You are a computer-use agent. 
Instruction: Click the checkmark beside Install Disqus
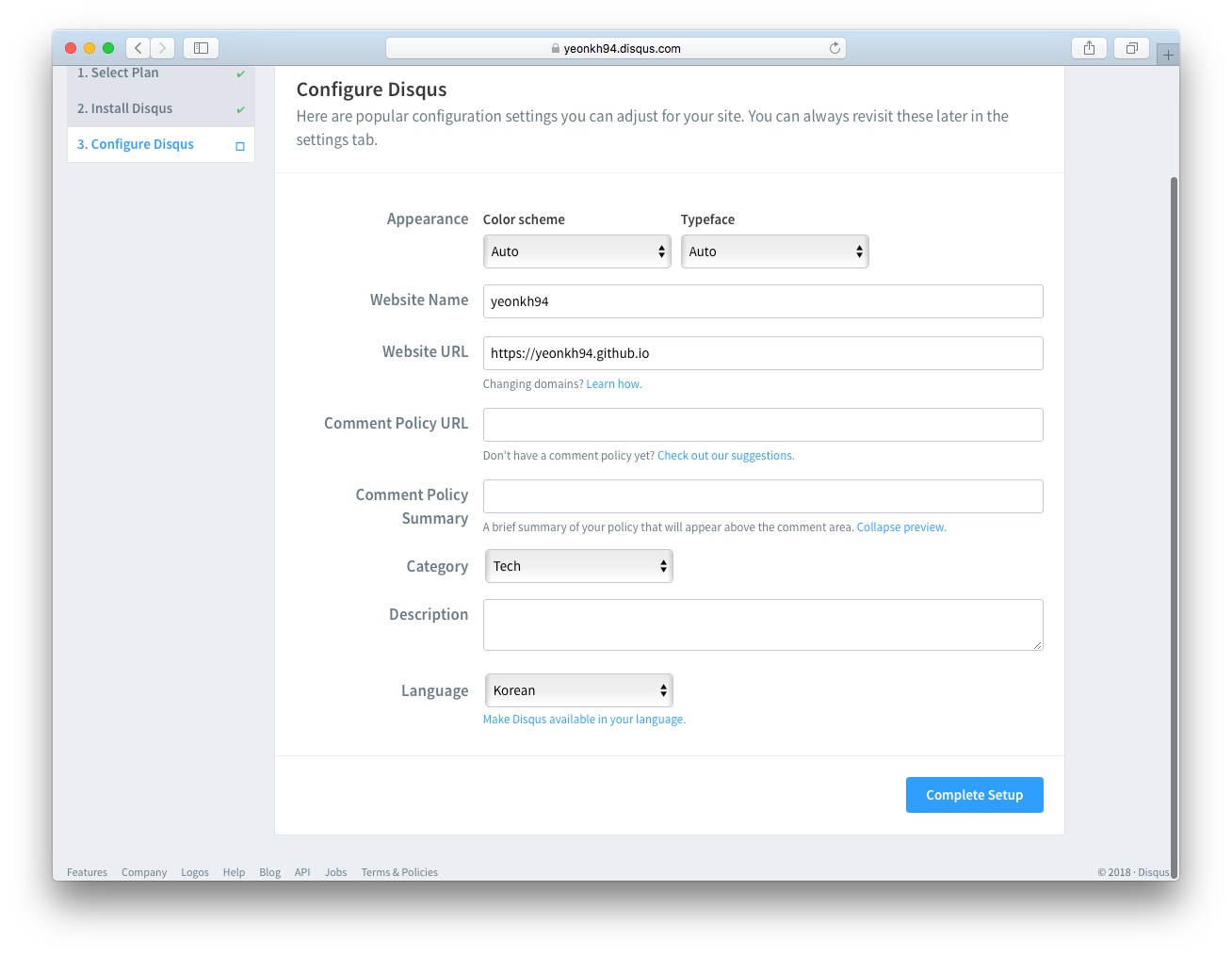[x=240, y=109]
